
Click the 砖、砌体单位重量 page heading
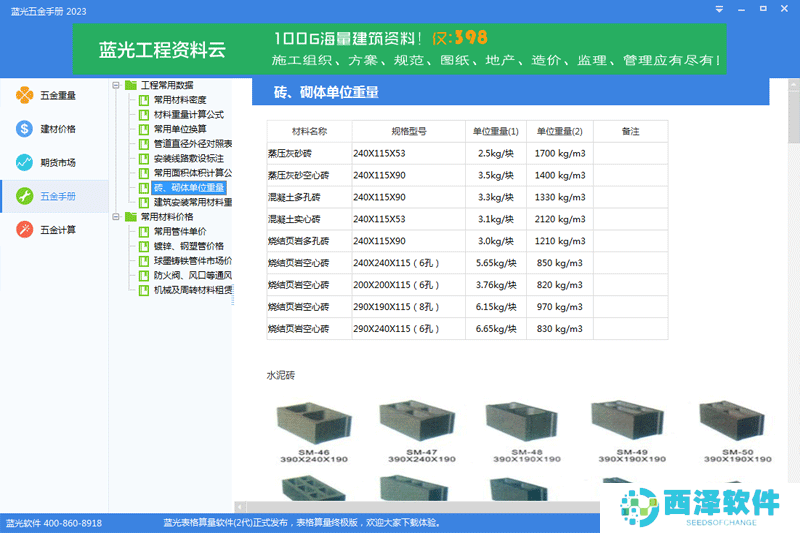(x=326, y=92)
